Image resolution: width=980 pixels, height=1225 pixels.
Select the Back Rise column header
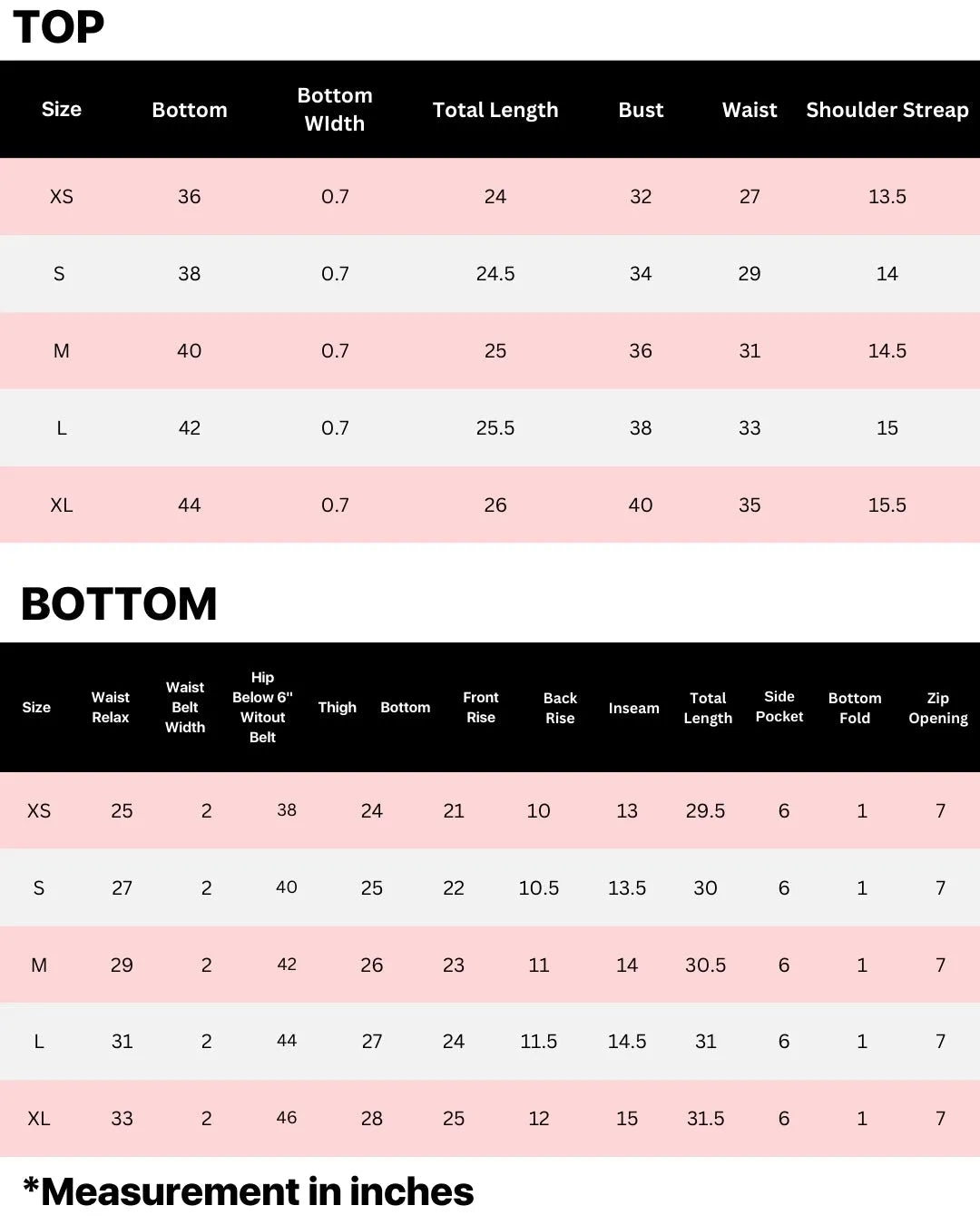tap(560, 708)
